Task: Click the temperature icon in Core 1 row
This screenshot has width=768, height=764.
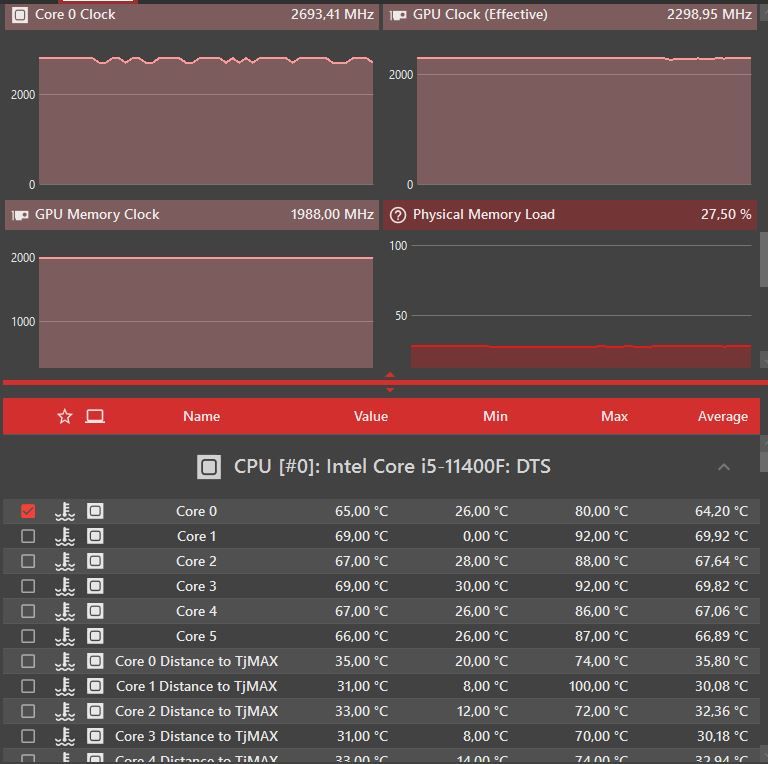Action: 65,536
